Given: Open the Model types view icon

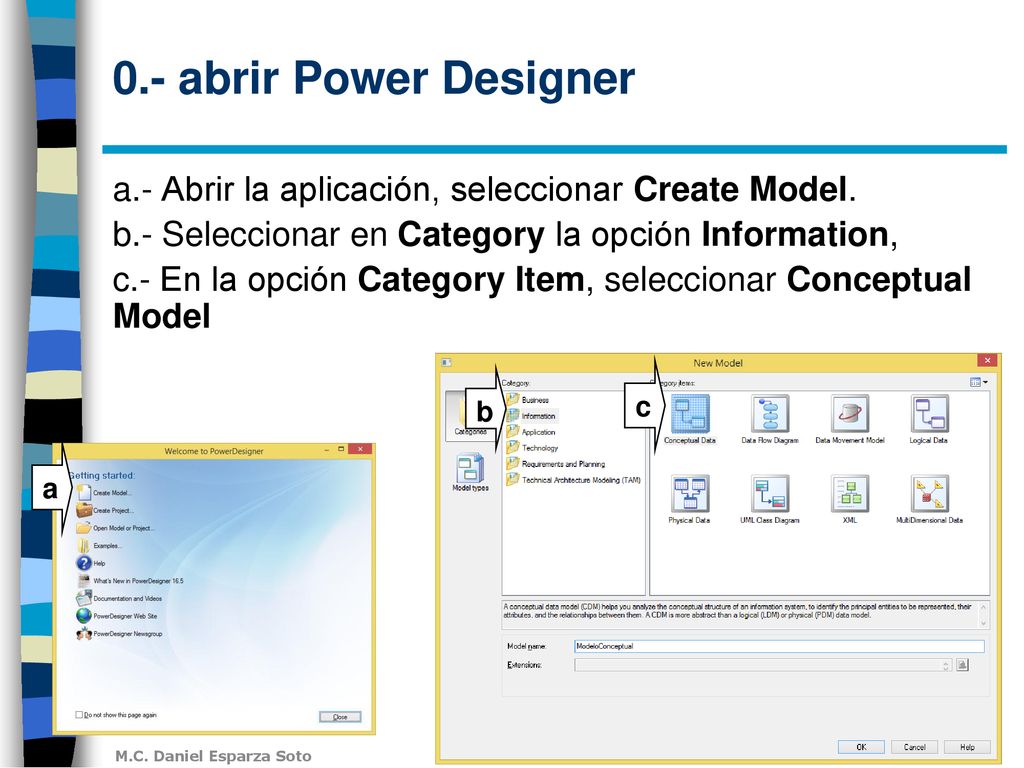Looking at the screenshot, I should (470, 468).
